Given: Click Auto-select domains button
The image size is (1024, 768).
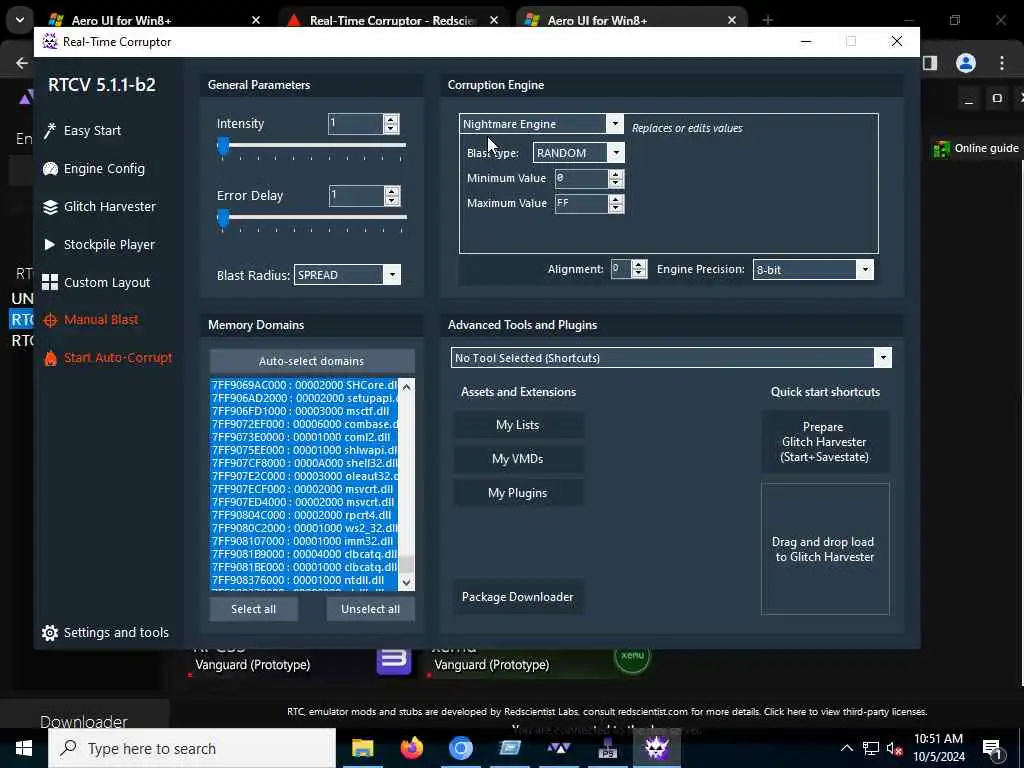Looking at the screenshot, I should click(312, 361).
